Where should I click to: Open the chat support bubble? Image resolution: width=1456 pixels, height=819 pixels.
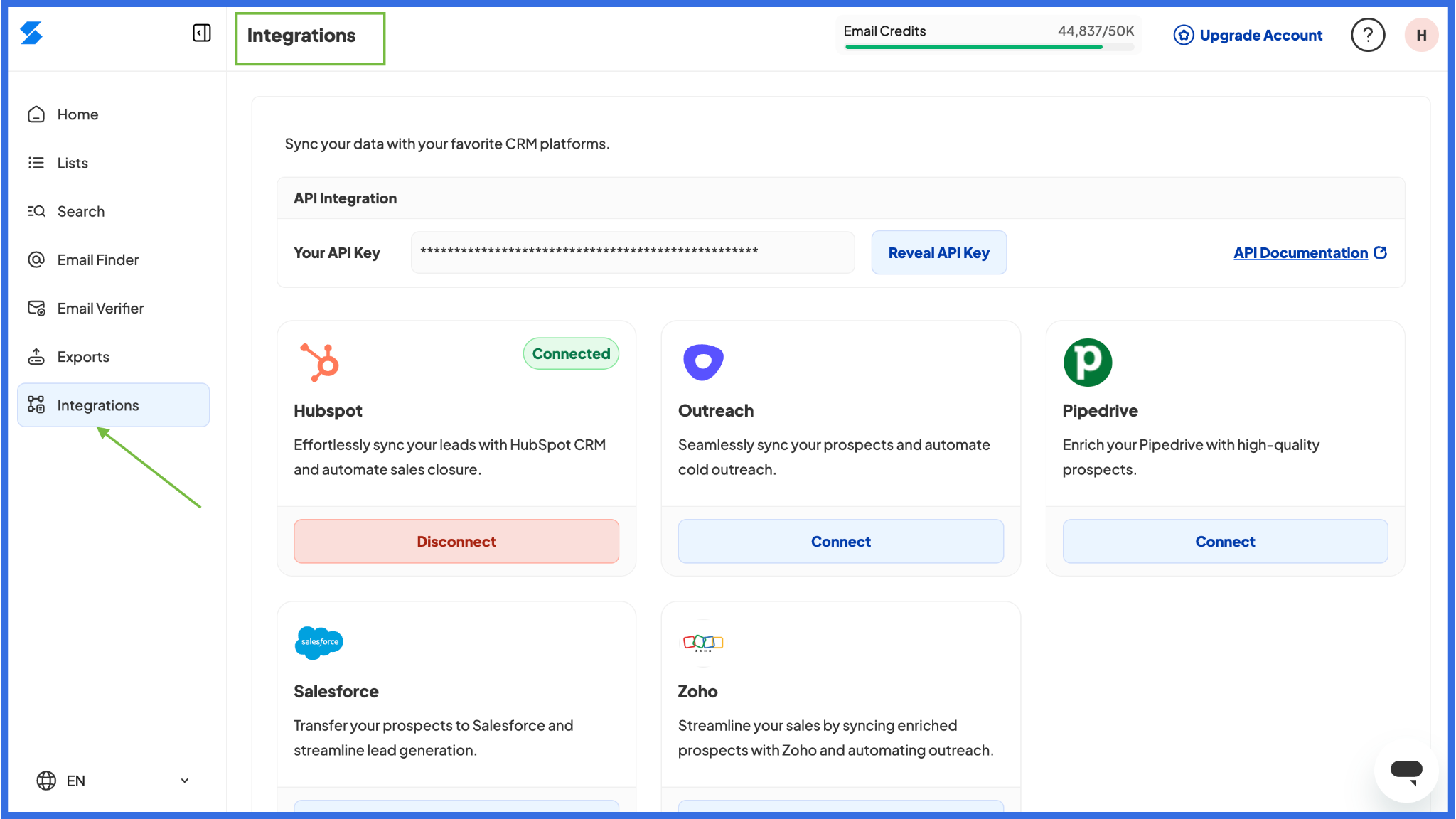[x=1406, y=771]
